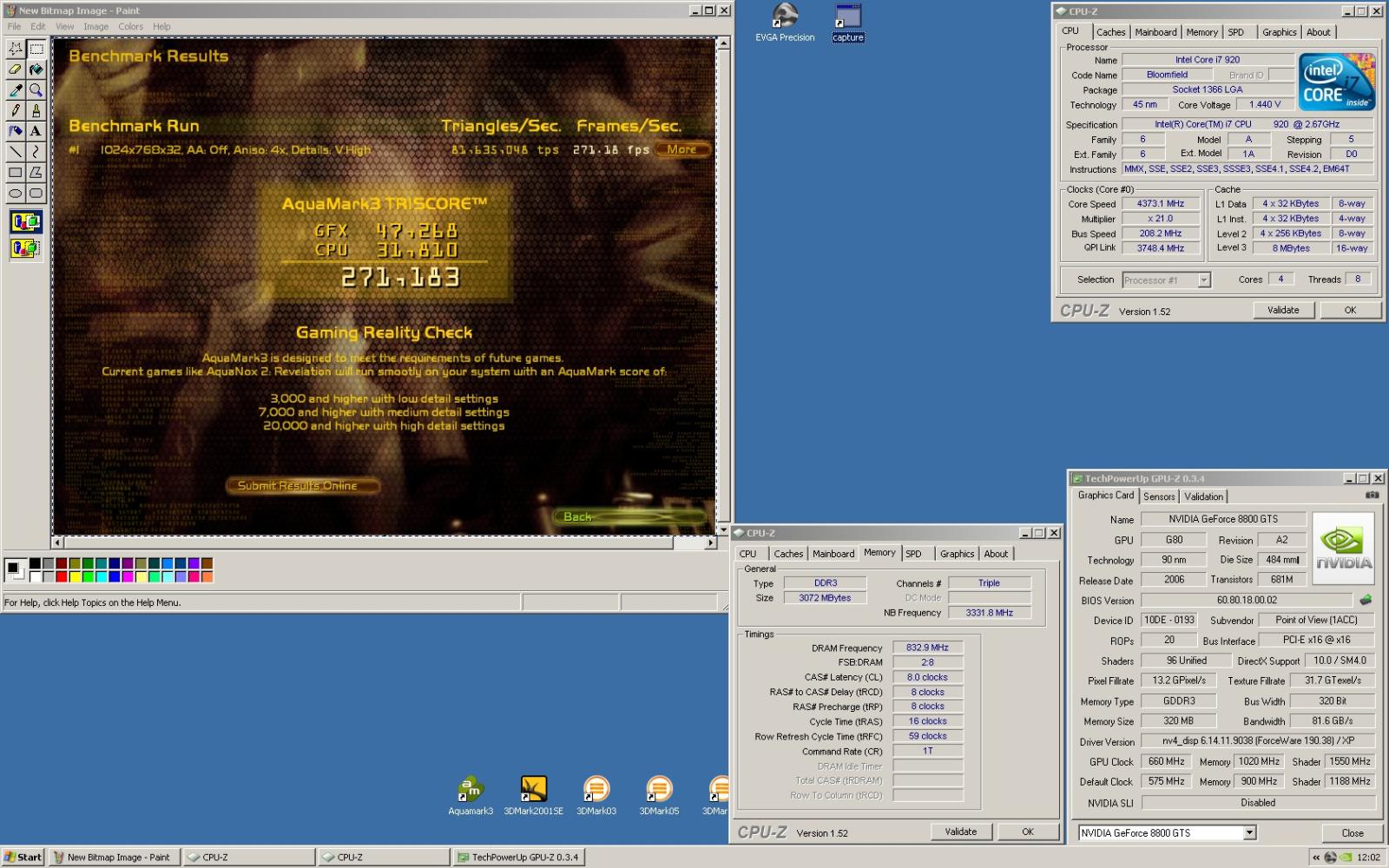Enable opaque selection mode in Paint toolbox
The height and width of the screenshot is (868, 1389).
(25, 222)
